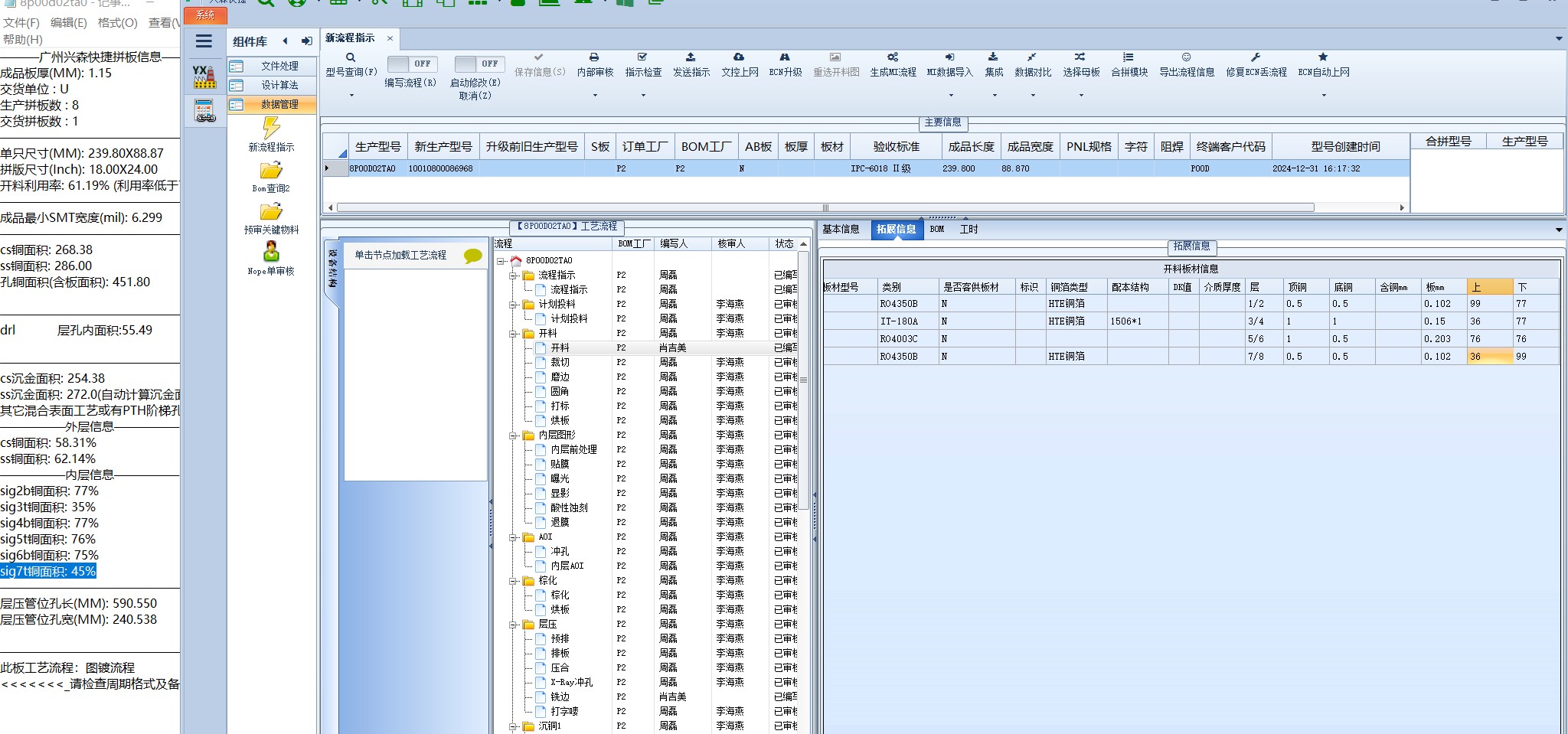Open Notepad 编辑(E) menu
Viewport: 1568px width, 734px height.
[x=68, y=23]
